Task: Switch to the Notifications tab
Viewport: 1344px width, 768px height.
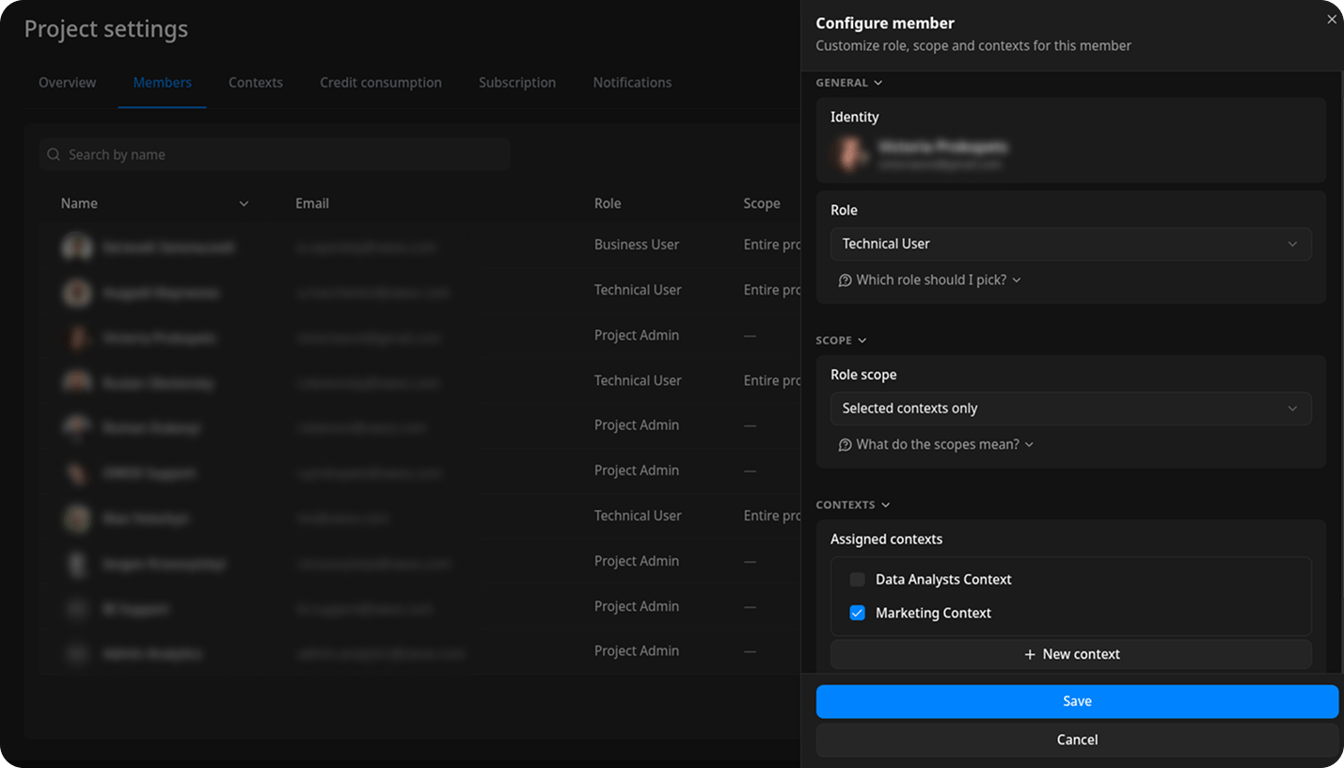Action: [x=632, y=83]
